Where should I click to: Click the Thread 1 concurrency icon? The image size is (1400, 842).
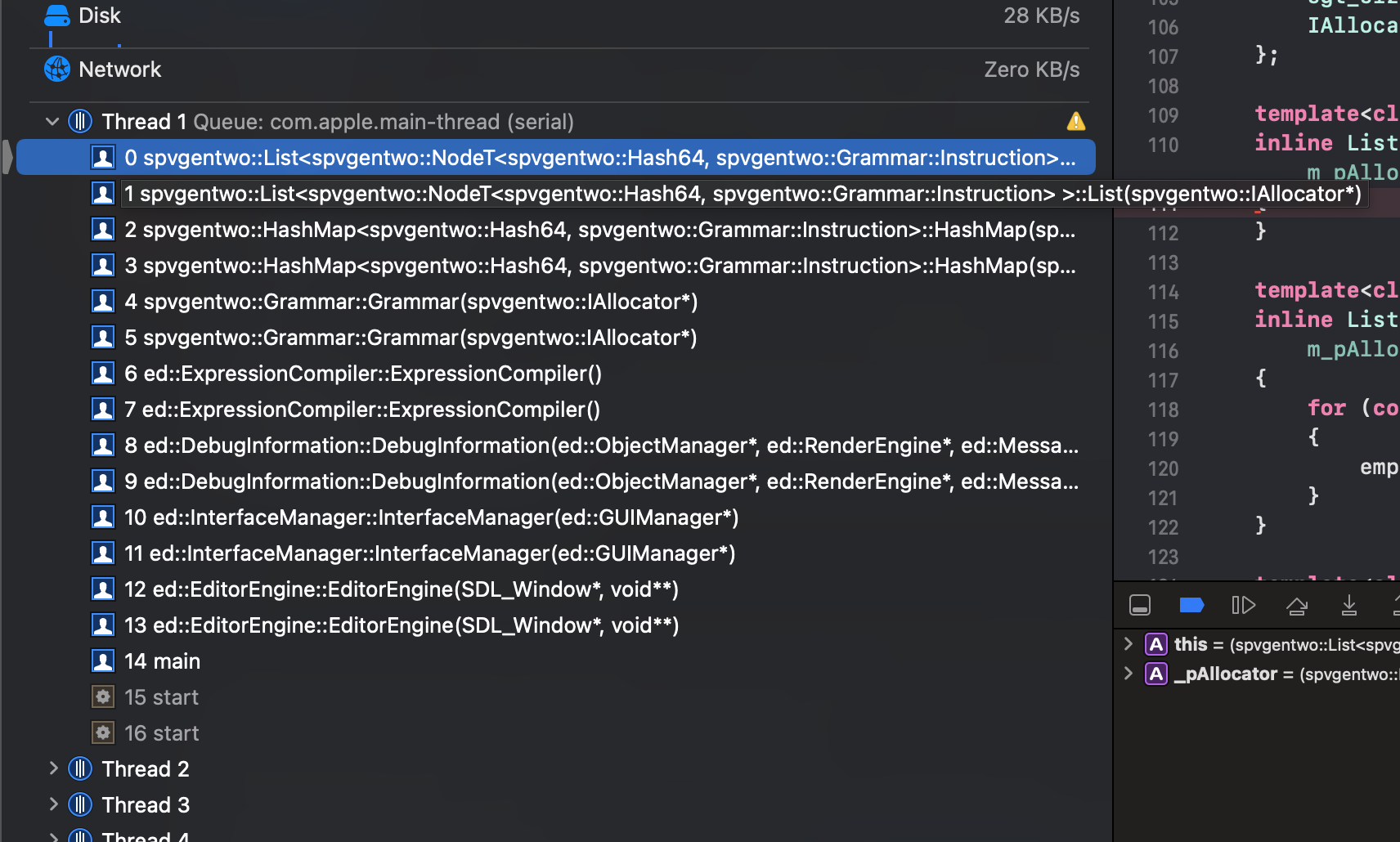[x=80, y=121]
